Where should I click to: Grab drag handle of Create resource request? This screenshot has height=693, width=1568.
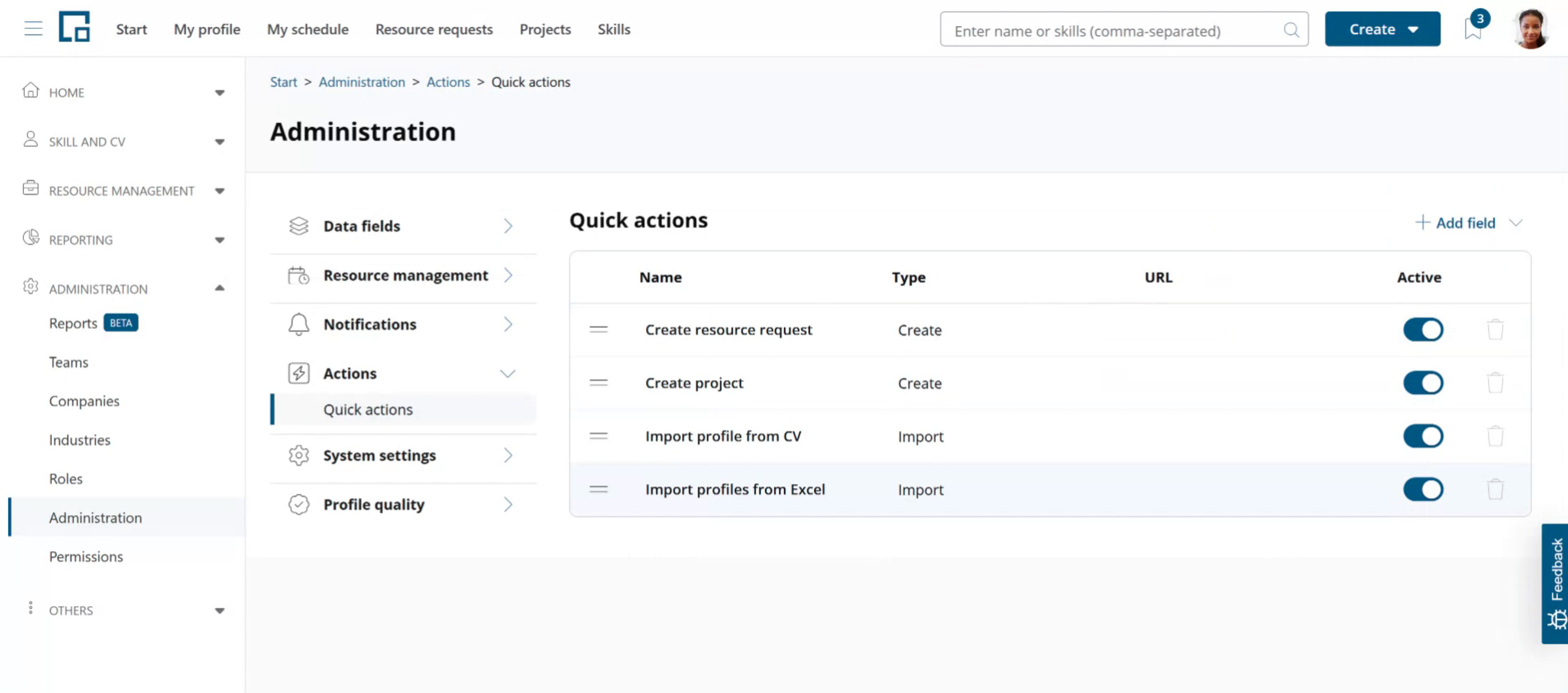click(598, 329)
